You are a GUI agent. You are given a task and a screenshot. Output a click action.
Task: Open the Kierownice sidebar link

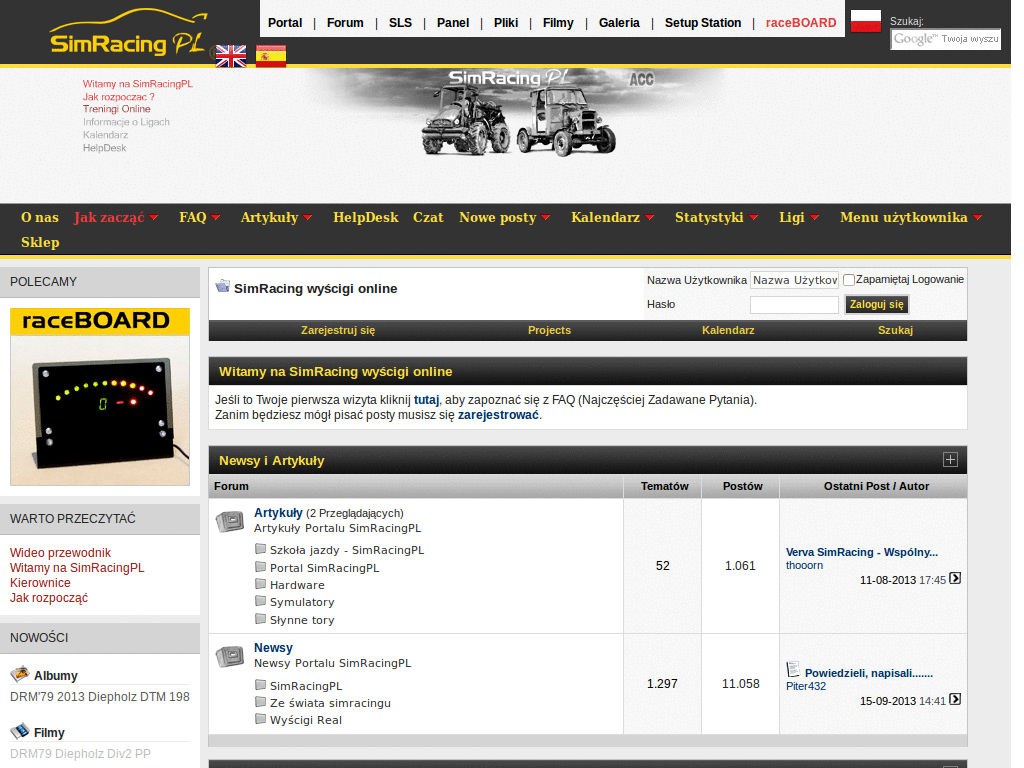coord(40,583)
